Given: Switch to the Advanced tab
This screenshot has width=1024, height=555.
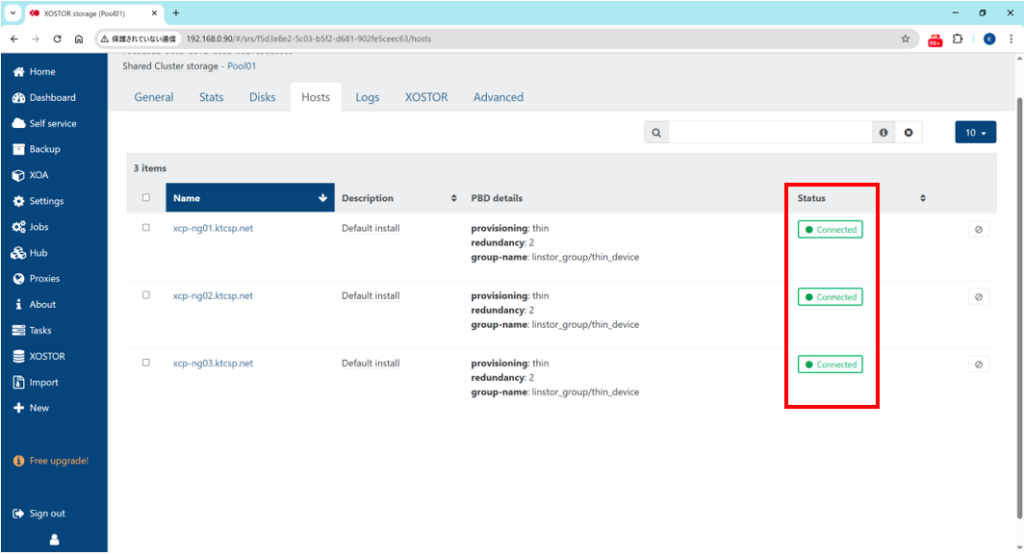Looking at the screenshot, I should [498, 97].
